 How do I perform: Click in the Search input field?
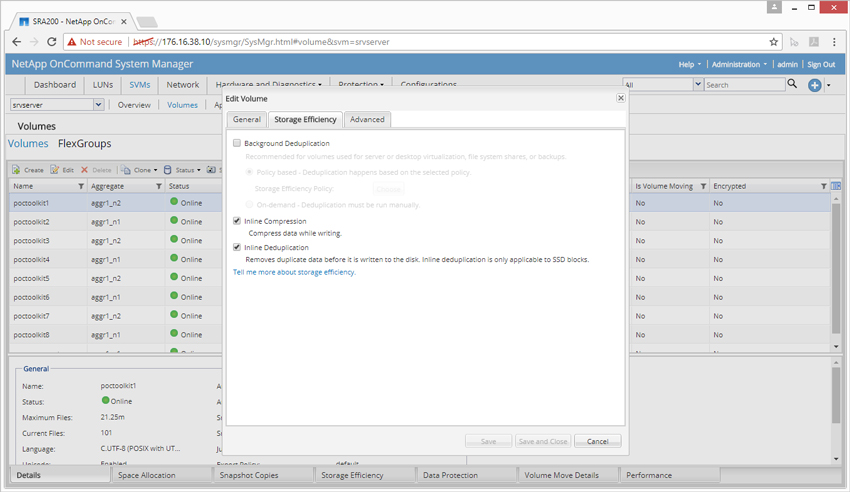pyautogui.click(x=744, y=85)
